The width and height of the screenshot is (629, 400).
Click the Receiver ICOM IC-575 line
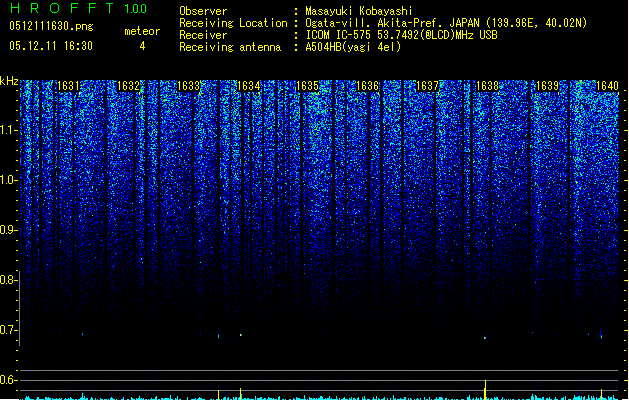click(402, 35)
